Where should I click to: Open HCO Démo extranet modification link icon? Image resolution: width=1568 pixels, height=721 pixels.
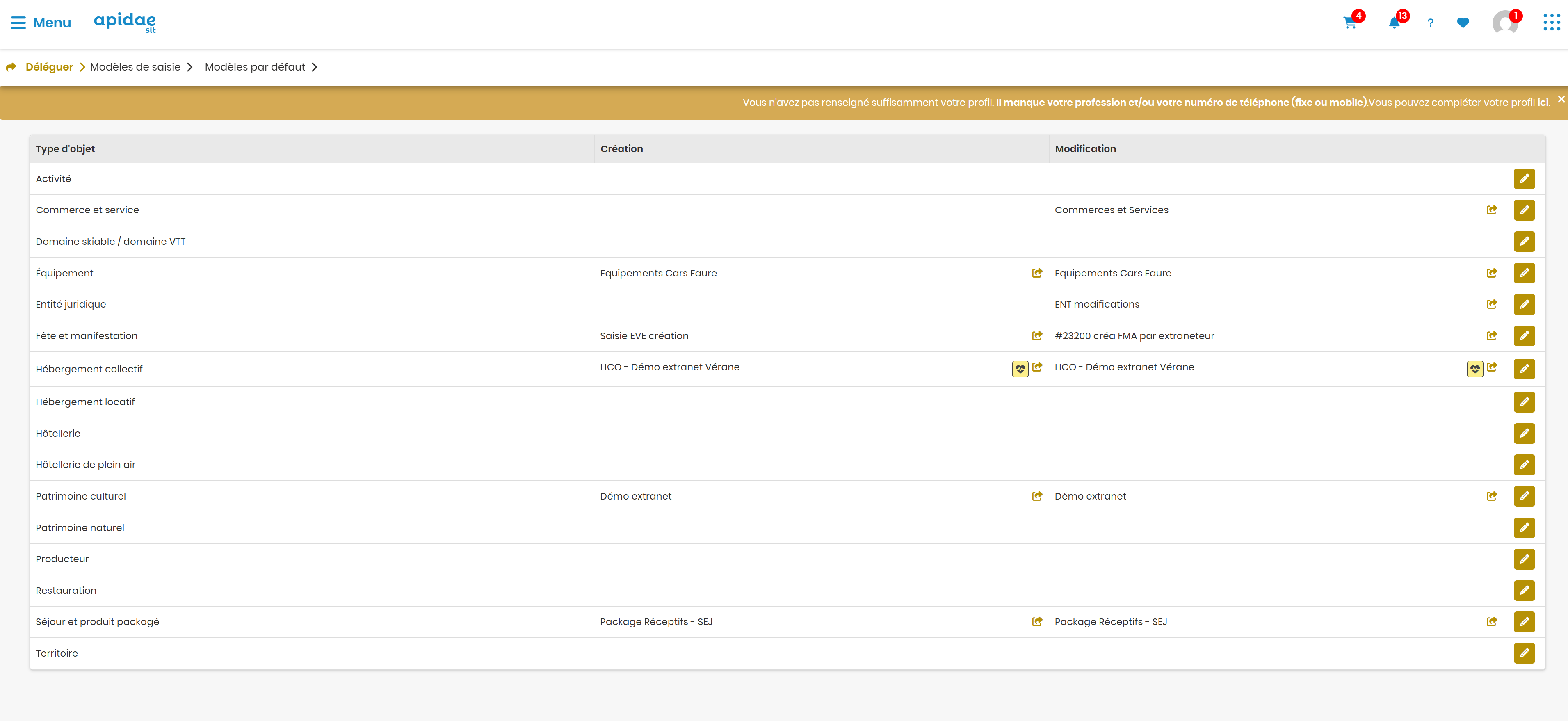[1492, 367]
